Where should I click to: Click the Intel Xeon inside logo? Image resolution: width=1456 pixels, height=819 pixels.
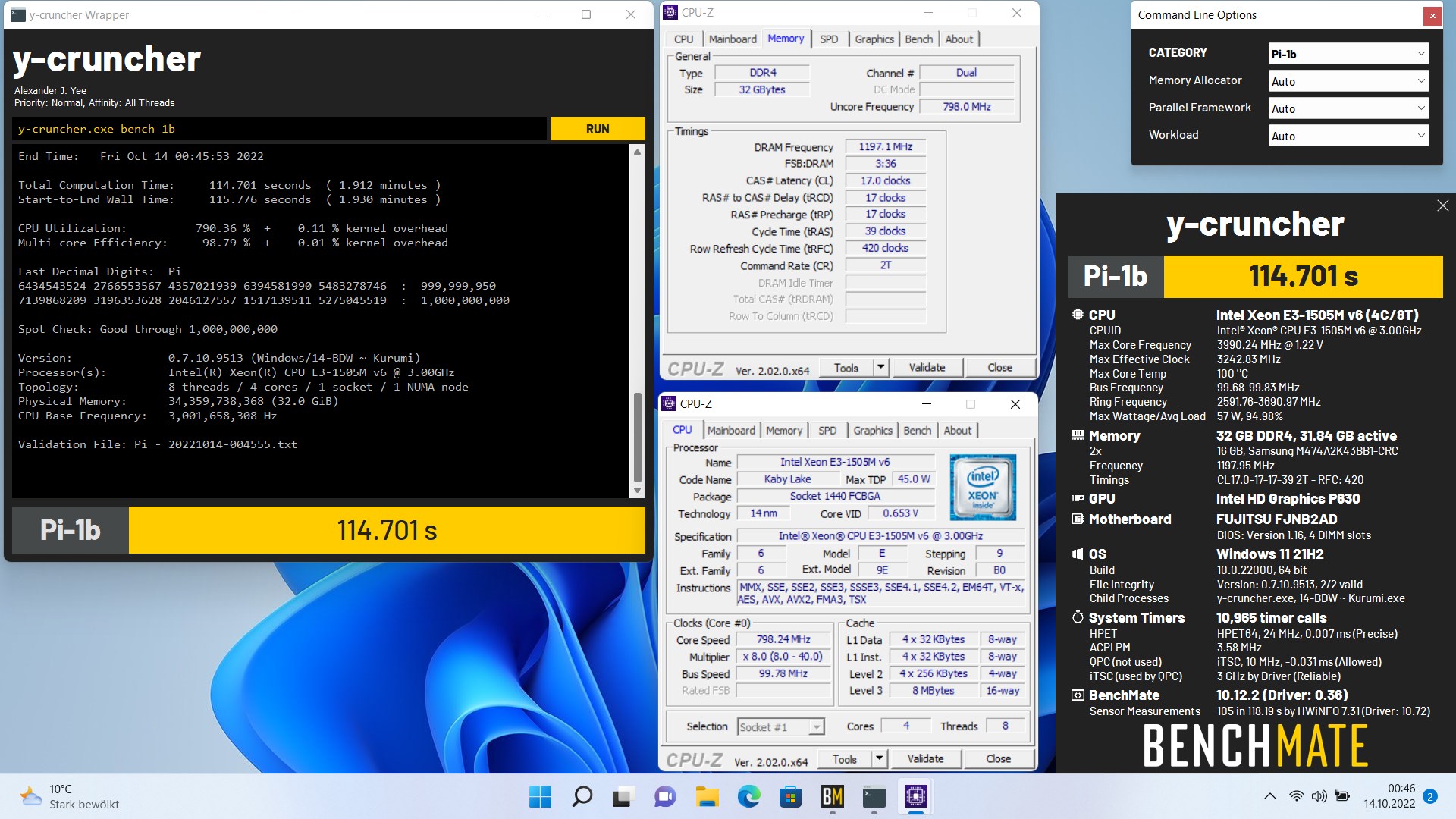983,487
